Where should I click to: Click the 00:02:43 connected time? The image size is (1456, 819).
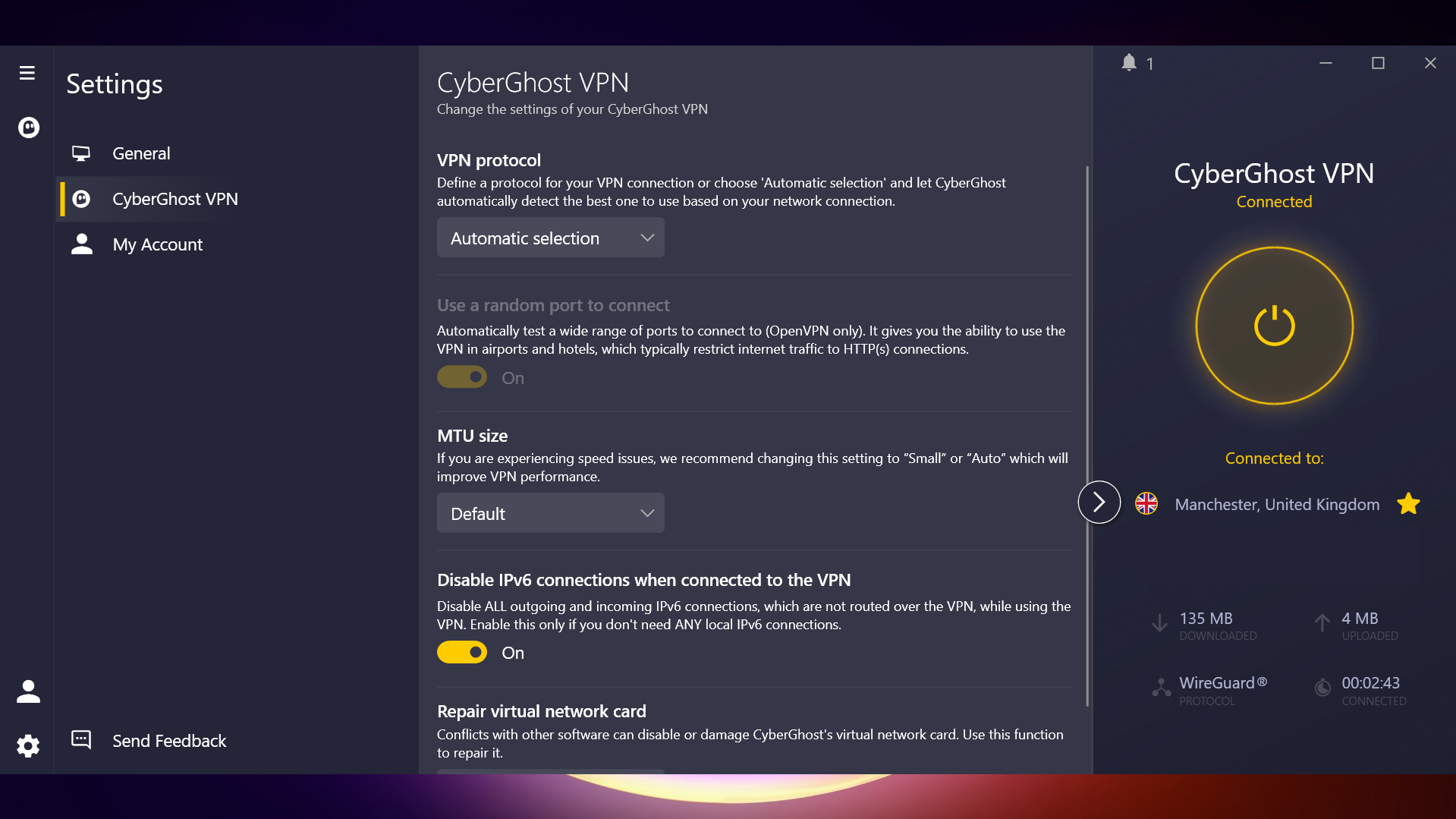pos(1370,683)
